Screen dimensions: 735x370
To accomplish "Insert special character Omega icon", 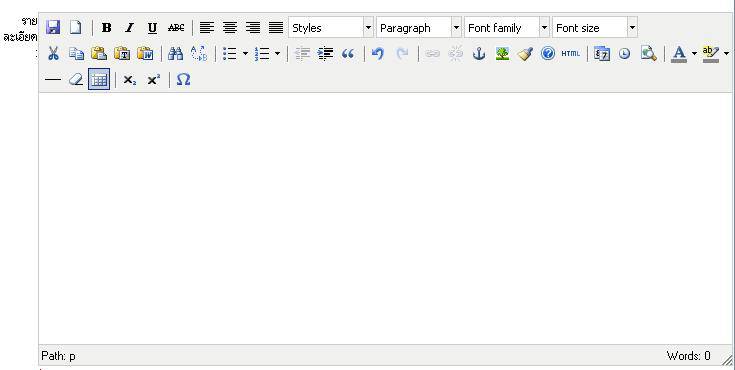I will click(x=183, y=80).
